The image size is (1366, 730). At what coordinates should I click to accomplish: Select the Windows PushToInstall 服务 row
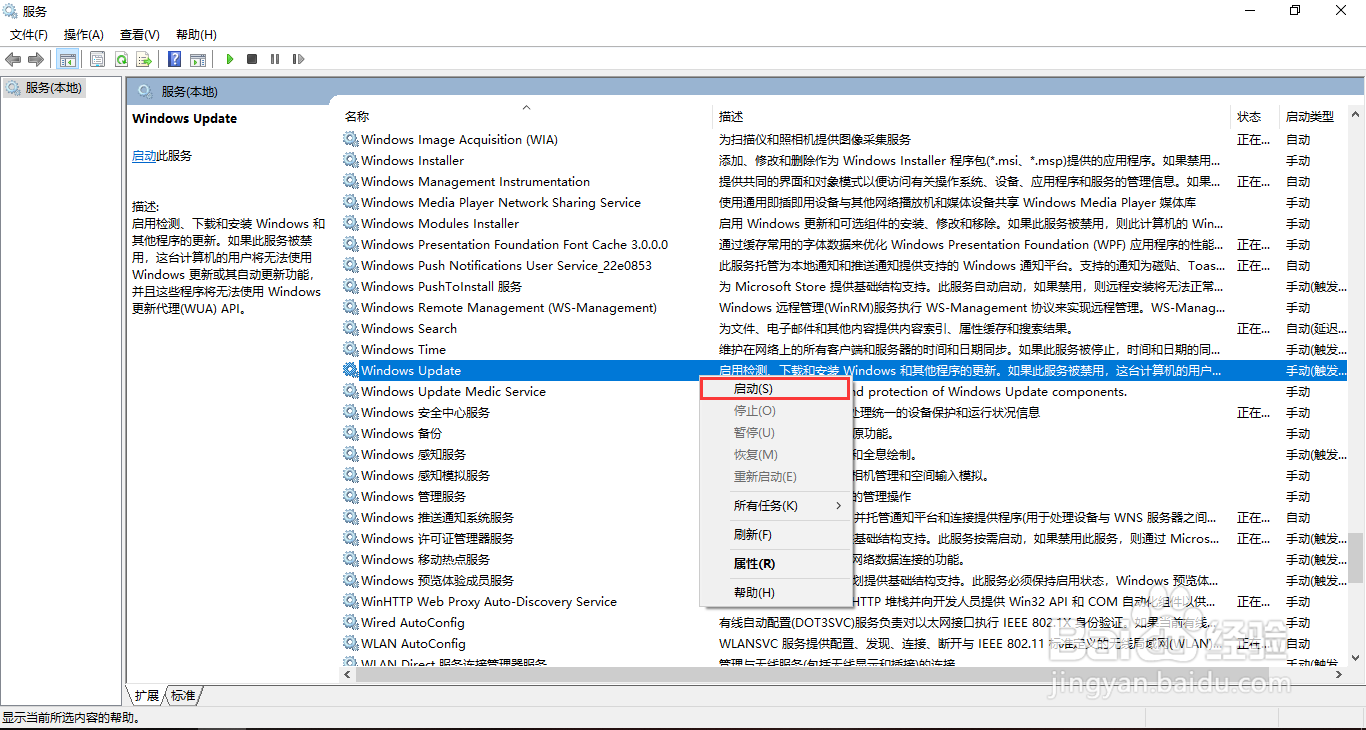point(844,286)
